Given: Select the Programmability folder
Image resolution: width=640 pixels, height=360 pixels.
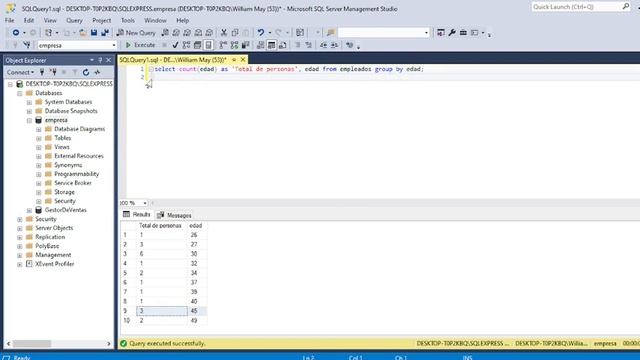Looking at the screenshot, I should (76, 174).
